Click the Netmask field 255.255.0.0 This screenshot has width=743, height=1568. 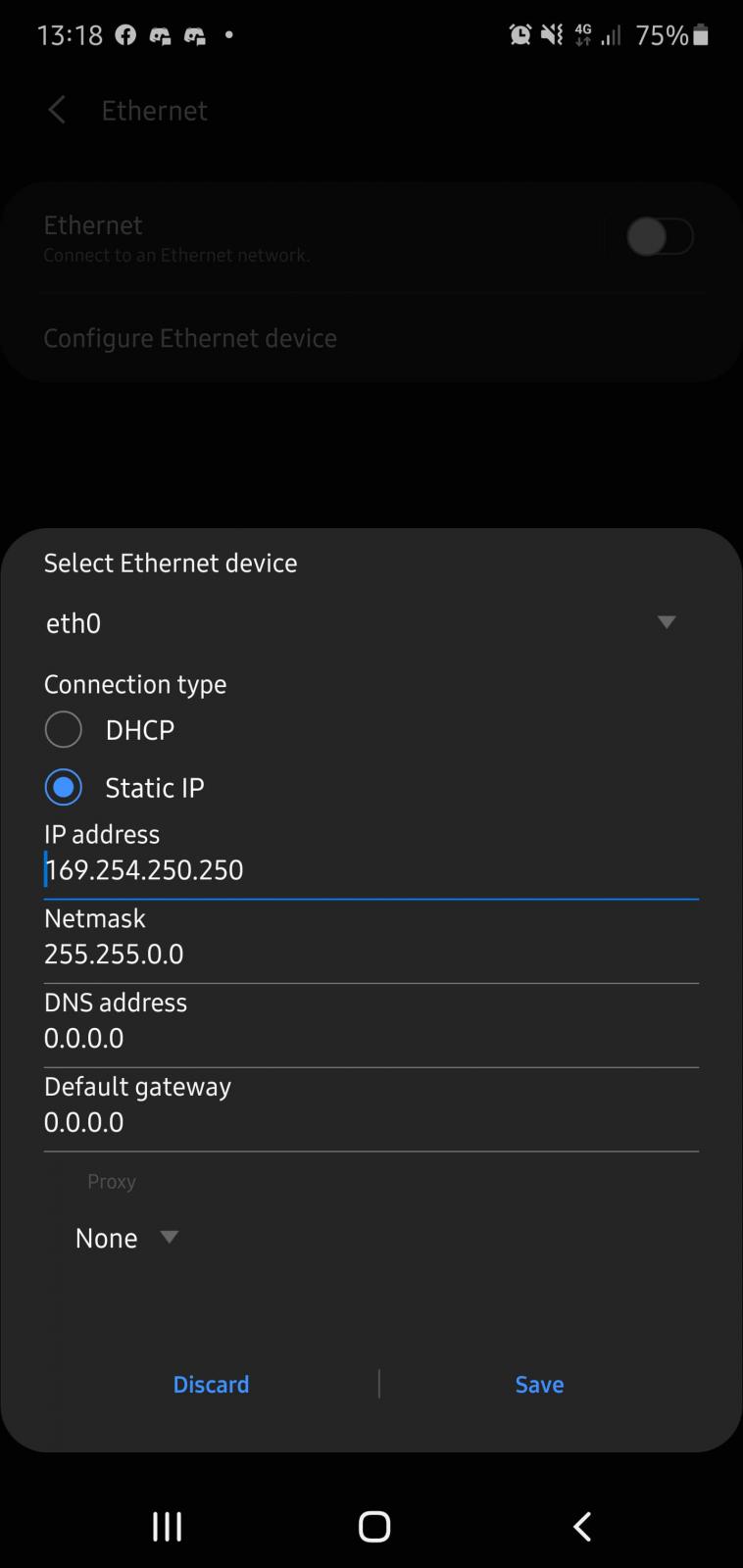(x=371, y=955)
